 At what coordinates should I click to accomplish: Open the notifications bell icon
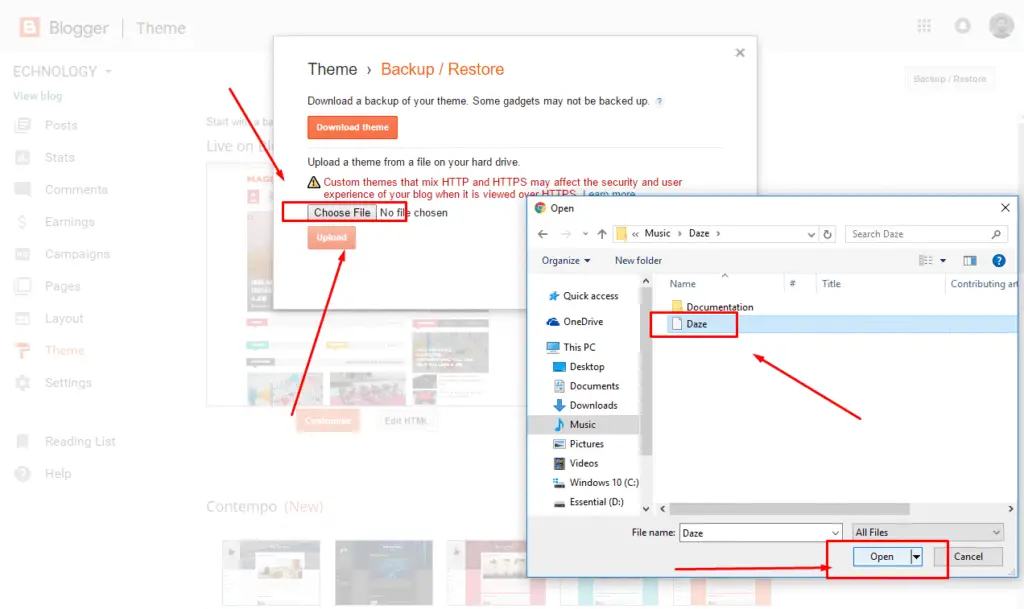pyautogui.click(x=963, y=26)
